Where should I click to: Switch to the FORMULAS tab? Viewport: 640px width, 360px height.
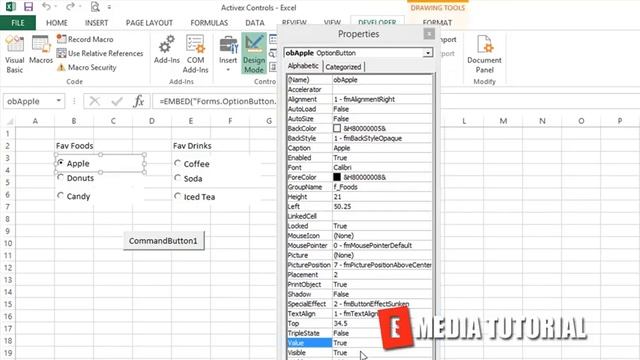click(209, 23)
